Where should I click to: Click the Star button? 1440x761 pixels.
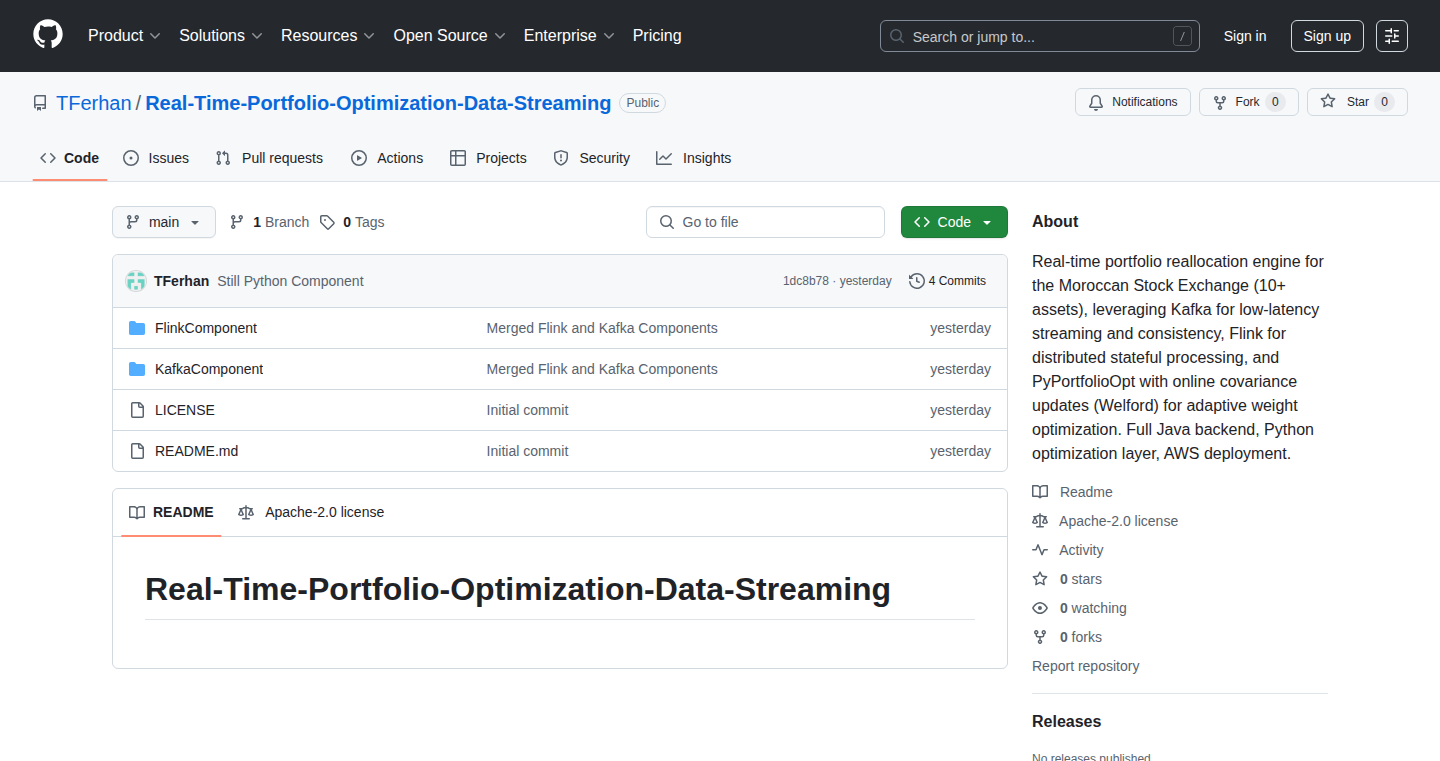click(1357, 102)
